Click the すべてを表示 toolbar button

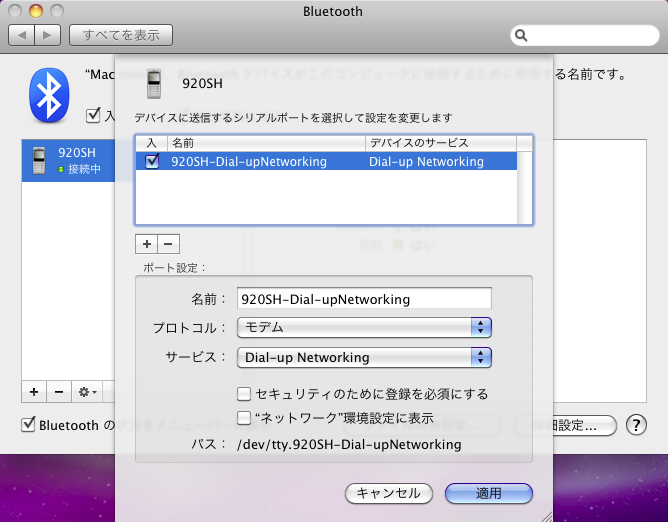(x=121, y=36)
